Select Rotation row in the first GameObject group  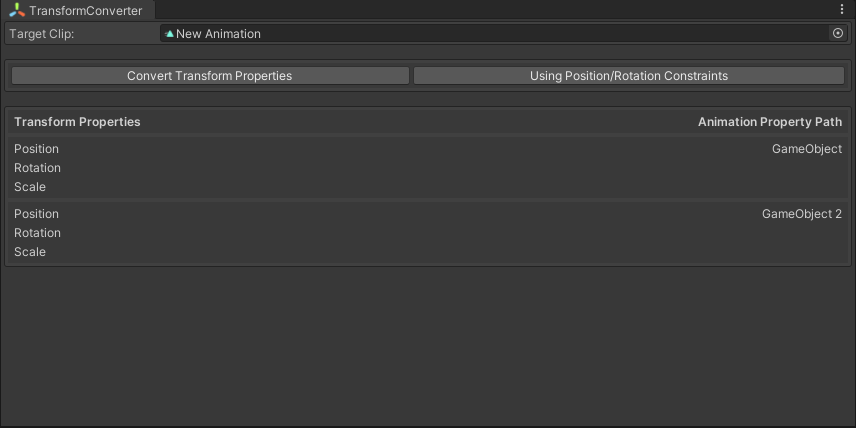tap(37, 168)
